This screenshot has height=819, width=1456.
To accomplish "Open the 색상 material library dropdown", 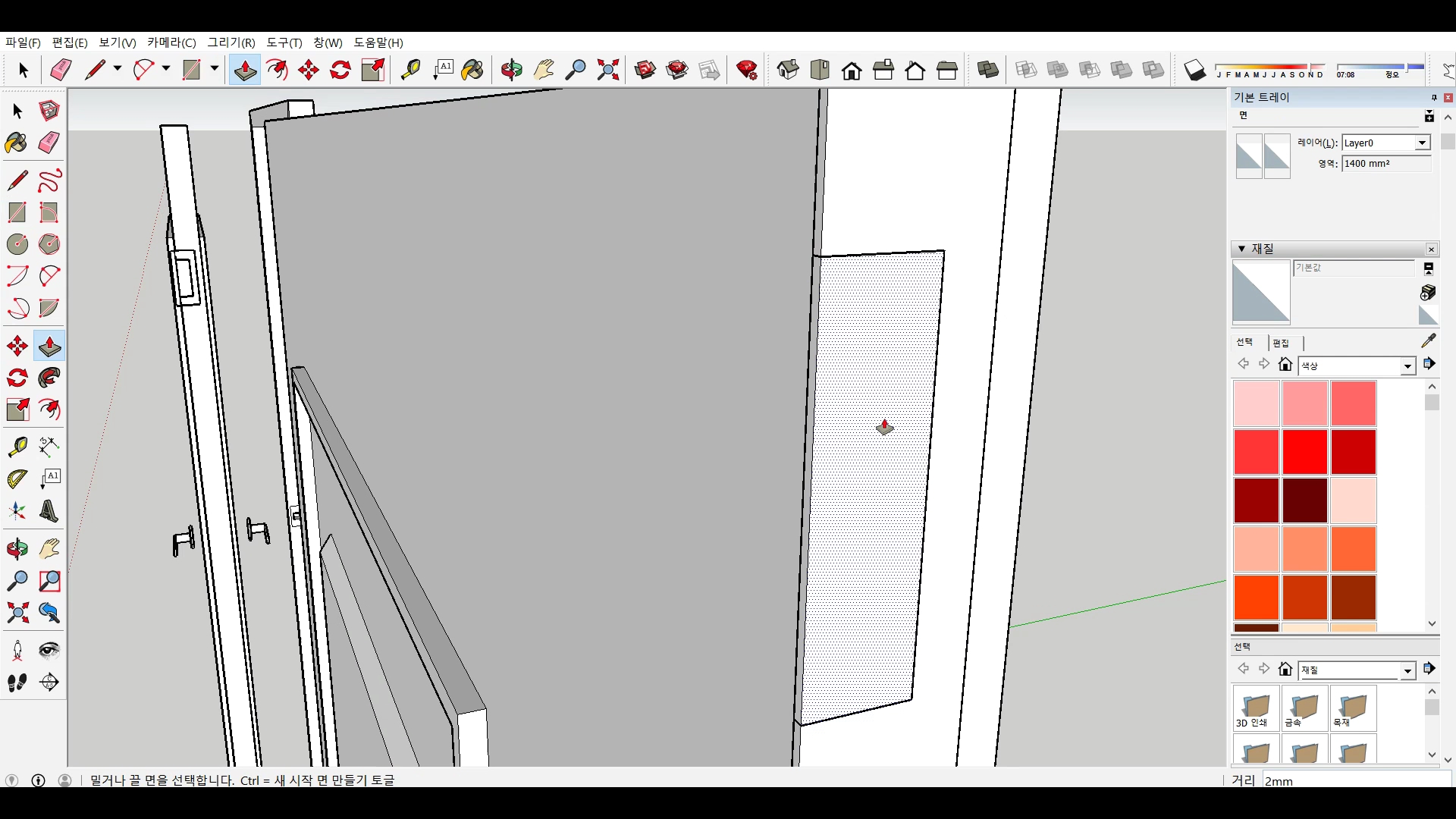I will (x=1407, y=366).
